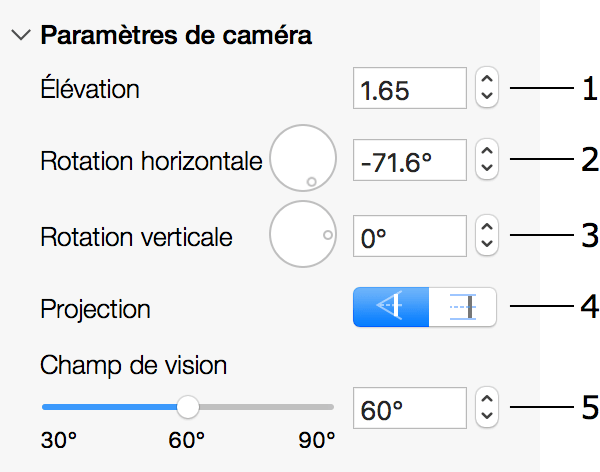Decrease Rotation horizontale using the down arrow
The width and height of the screenshot is (600, 472).
coord(487,168)
